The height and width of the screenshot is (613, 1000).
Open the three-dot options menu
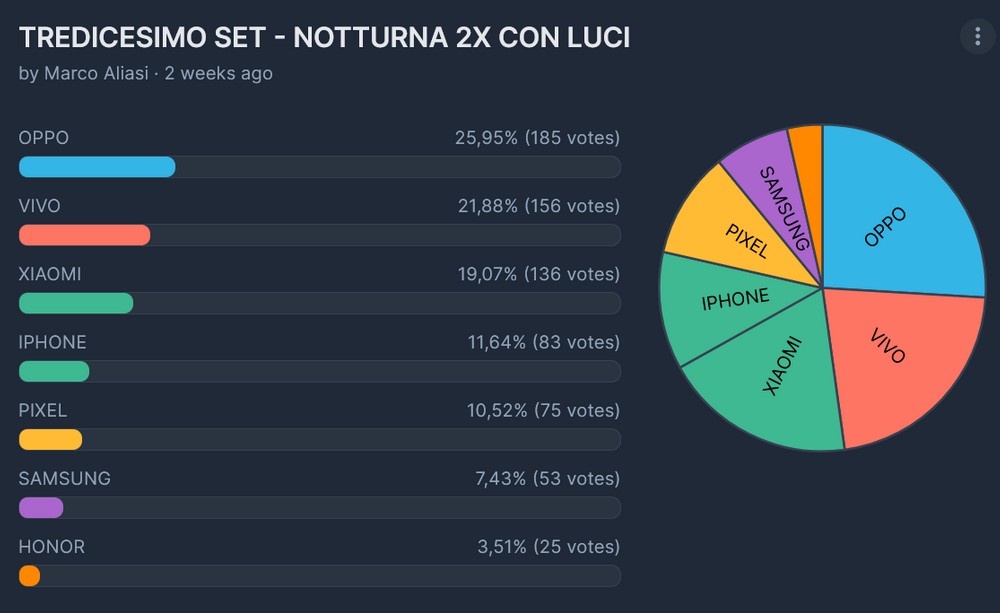(x=977, y=37)
